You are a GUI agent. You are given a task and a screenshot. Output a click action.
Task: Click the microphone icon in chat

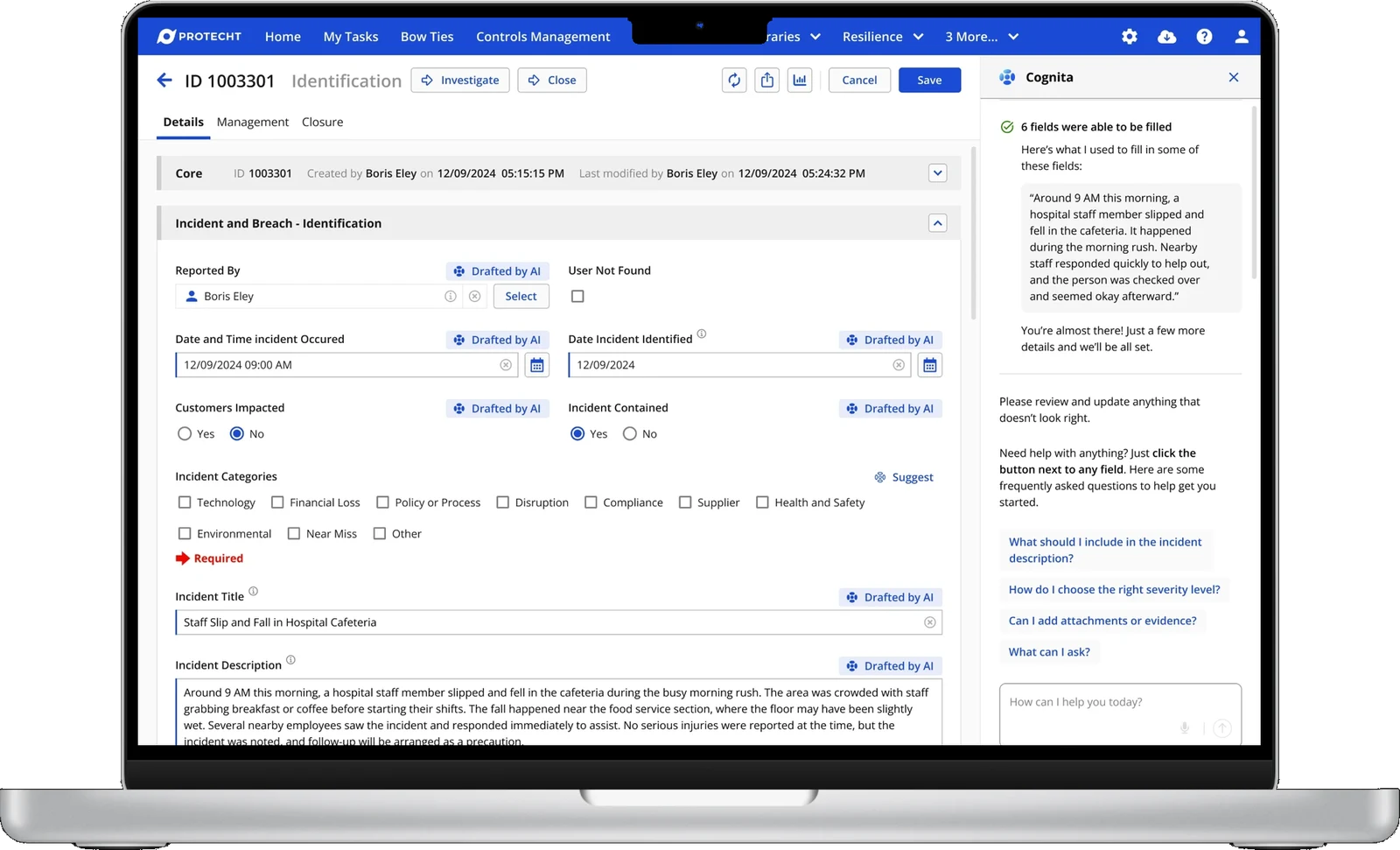[1185, 728]
